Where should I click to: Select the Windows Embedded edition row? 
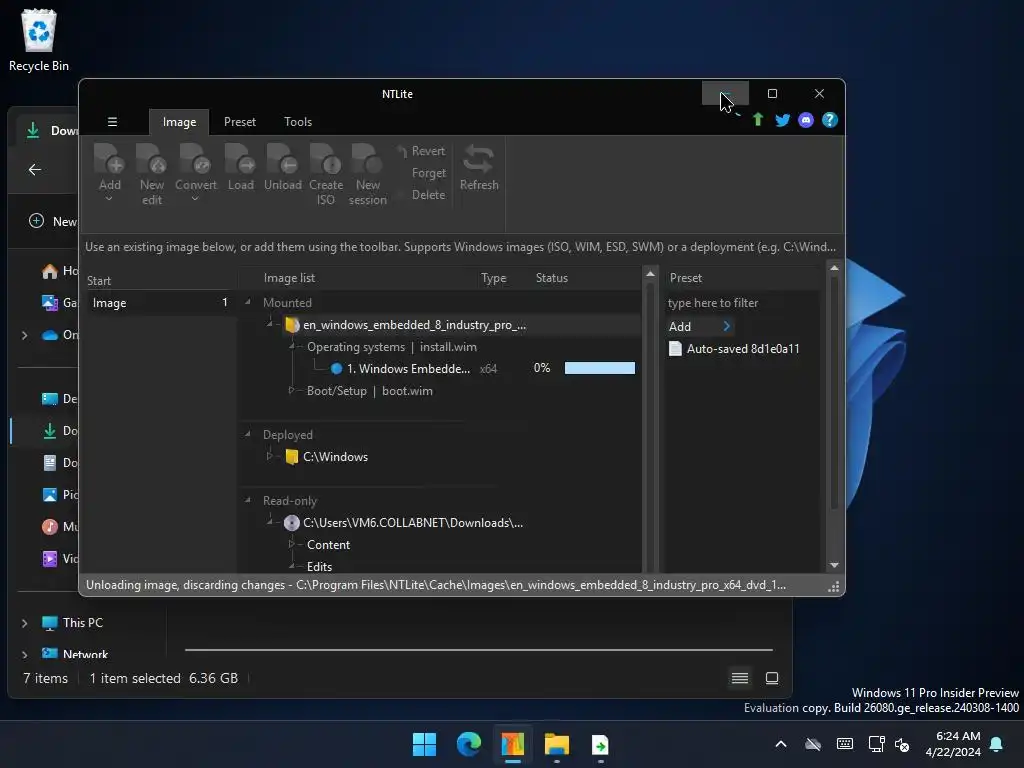coord(408,368)
